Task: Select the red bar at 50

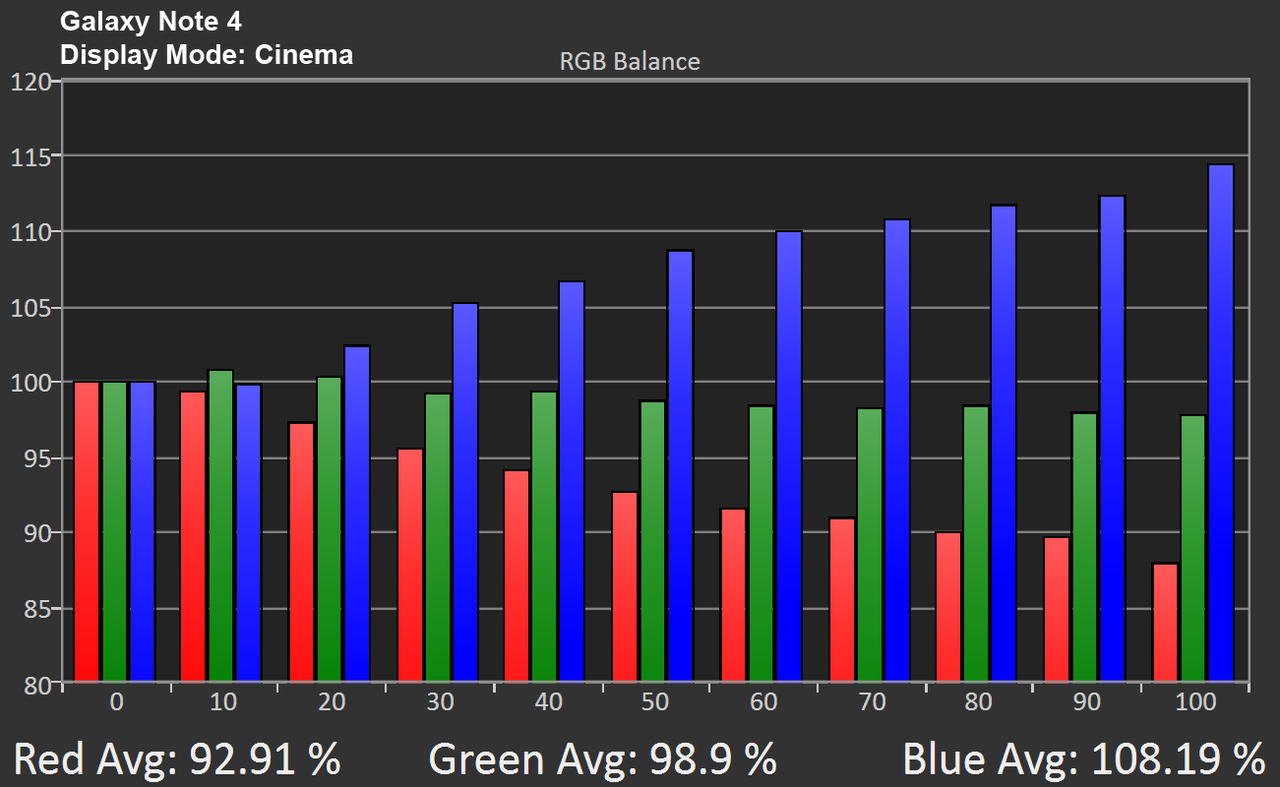Action: [x=625, y=588]
